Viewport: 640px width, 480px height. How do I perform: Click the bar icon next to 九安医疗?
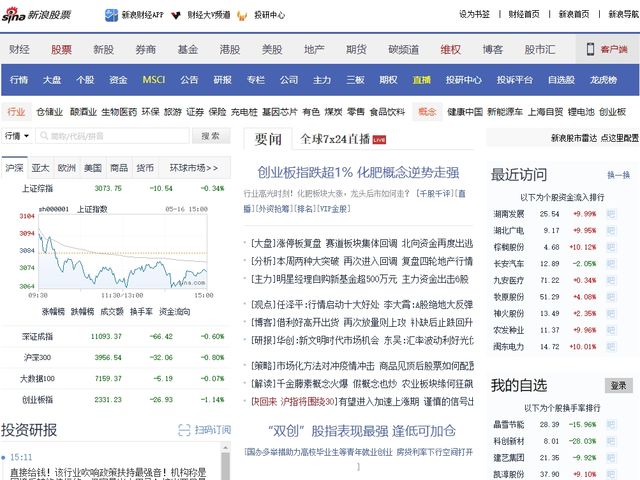click(611, 280)
